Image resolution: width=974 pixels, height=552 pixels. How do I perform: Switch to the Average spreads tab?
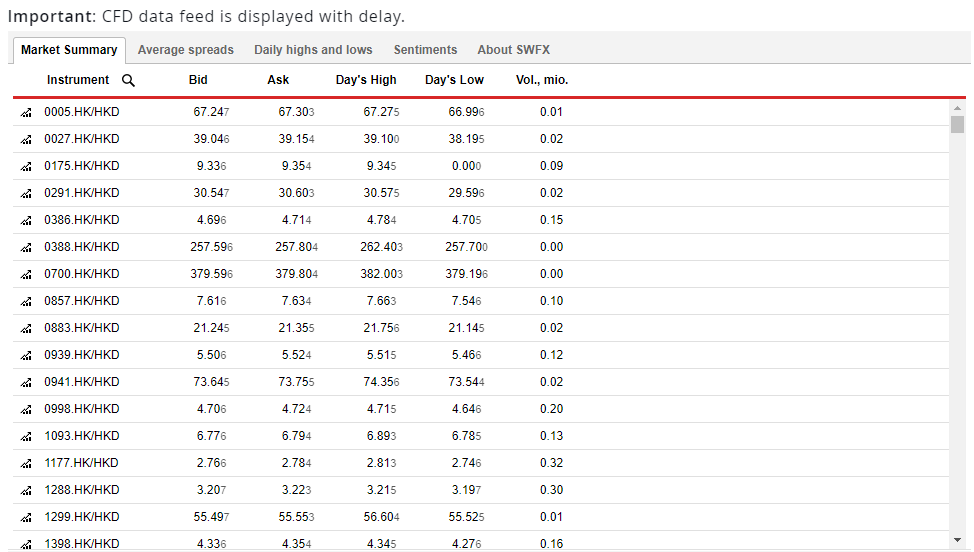pos(186,50)
